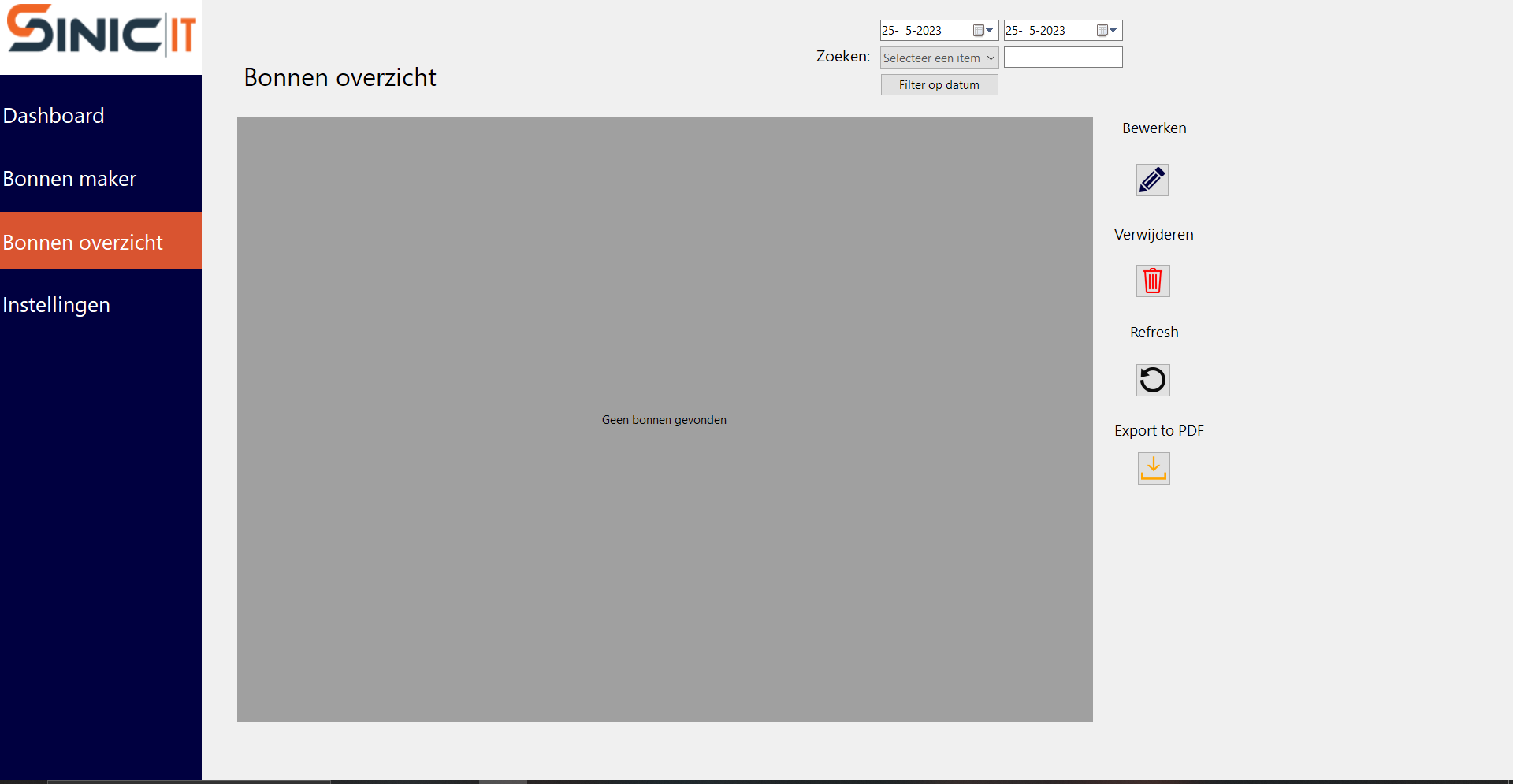Open the second date picker calendar dropdown
The height and width of the screenshot is (784, 1513).
1107,31
